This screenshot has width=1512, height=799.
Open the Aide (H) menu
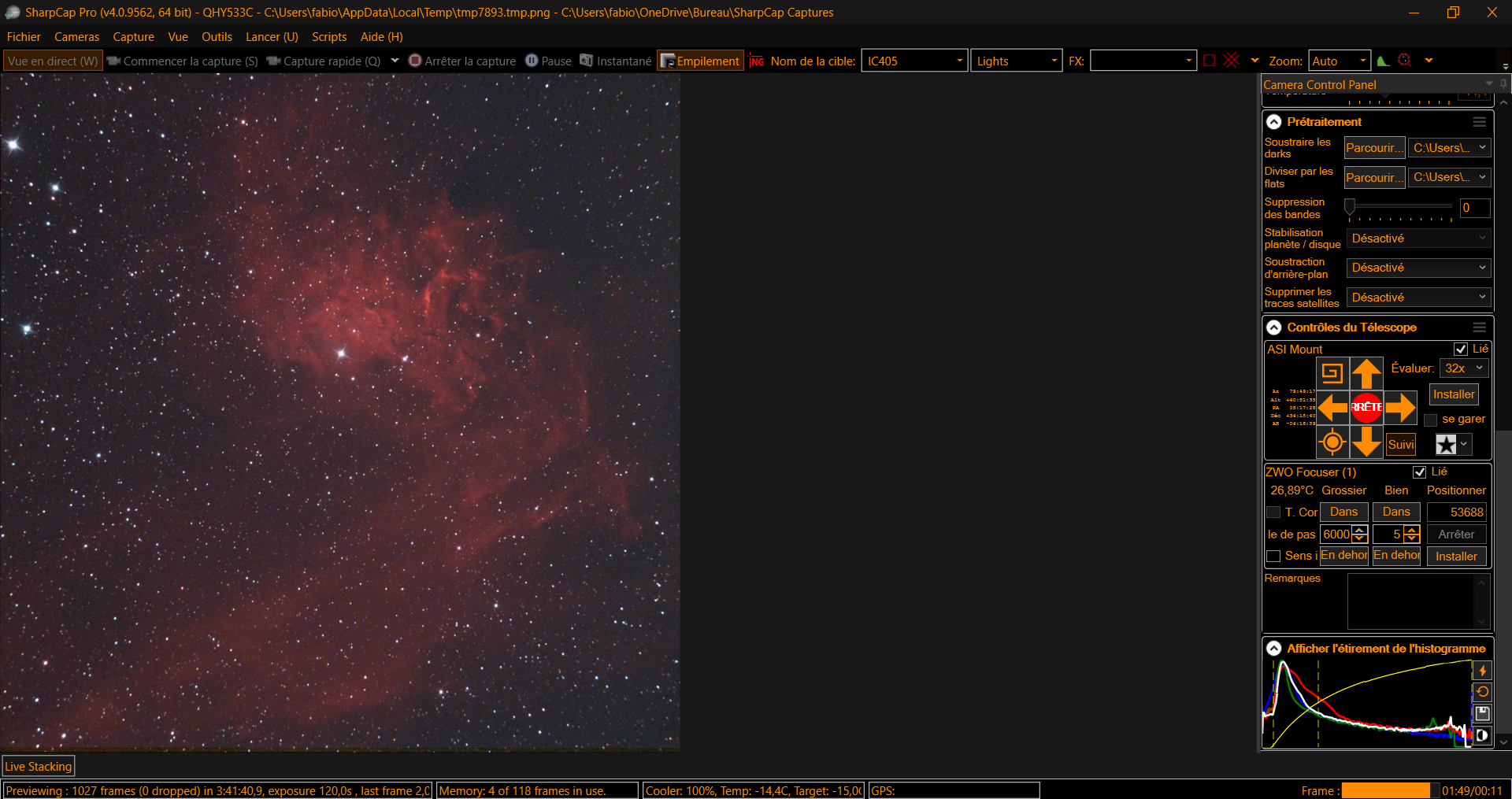pos(382,37)
